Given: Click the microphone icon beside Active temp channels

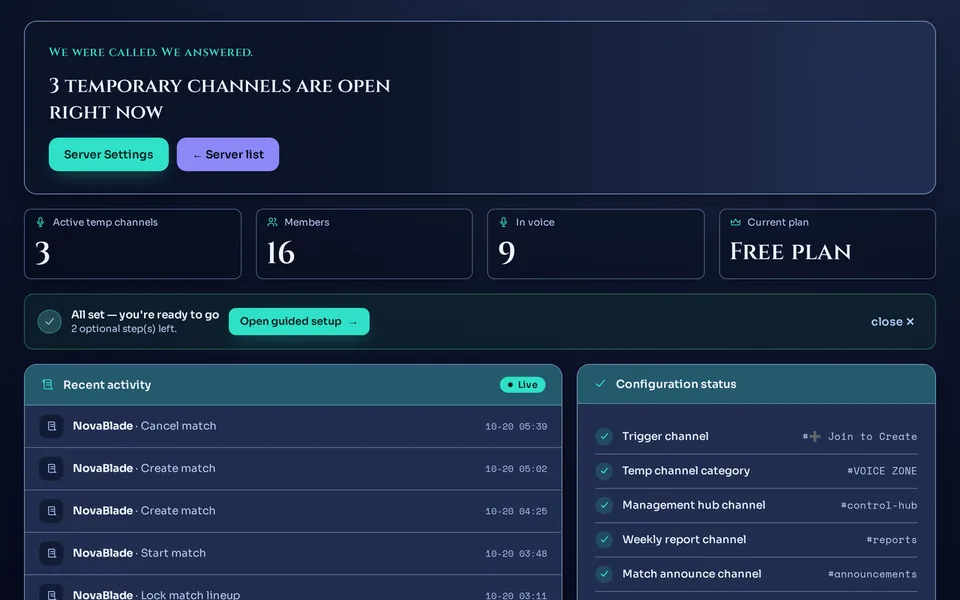Looking at the screenshot, I should click(x=40, y=222).
